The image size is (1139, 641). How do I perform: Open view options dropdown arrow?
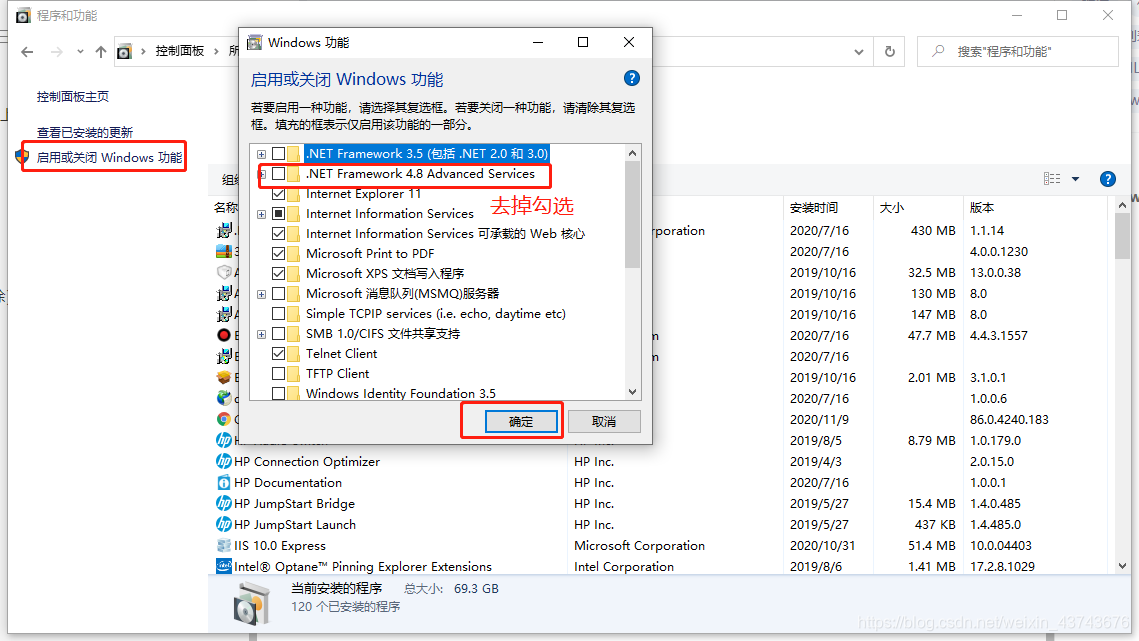tap(1076, 179)
